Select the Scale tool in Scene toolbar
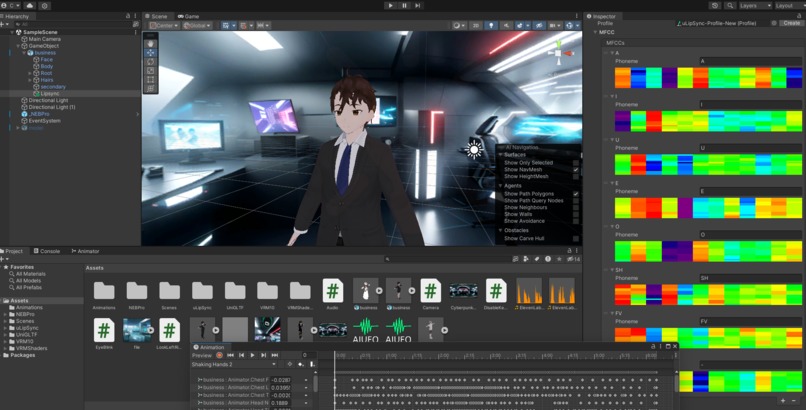The image size is (806, 410). (x=150, y=70)
